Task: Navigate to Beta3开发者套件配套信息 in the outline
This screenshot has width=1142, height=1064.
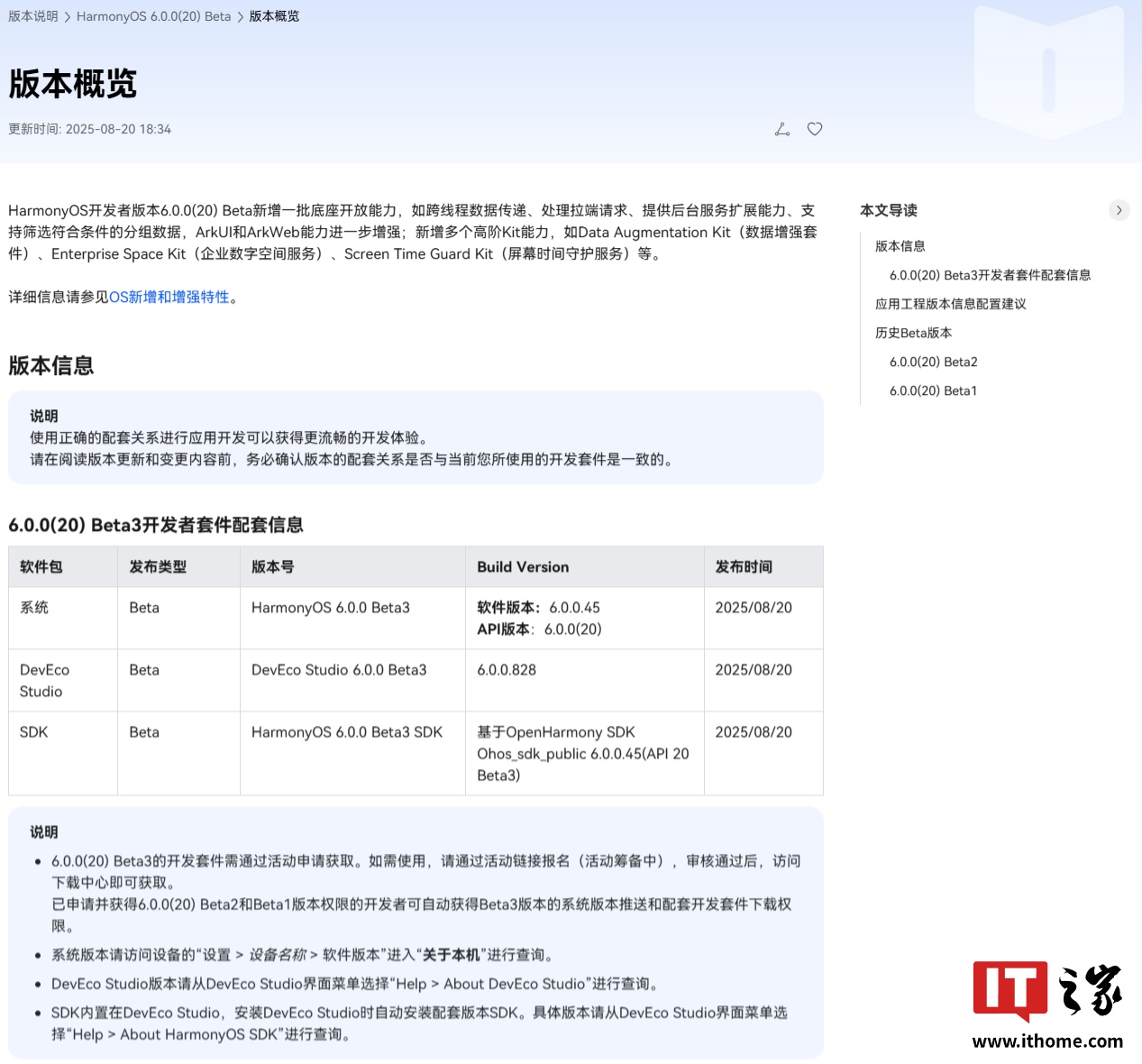Action: pos(990,275)
